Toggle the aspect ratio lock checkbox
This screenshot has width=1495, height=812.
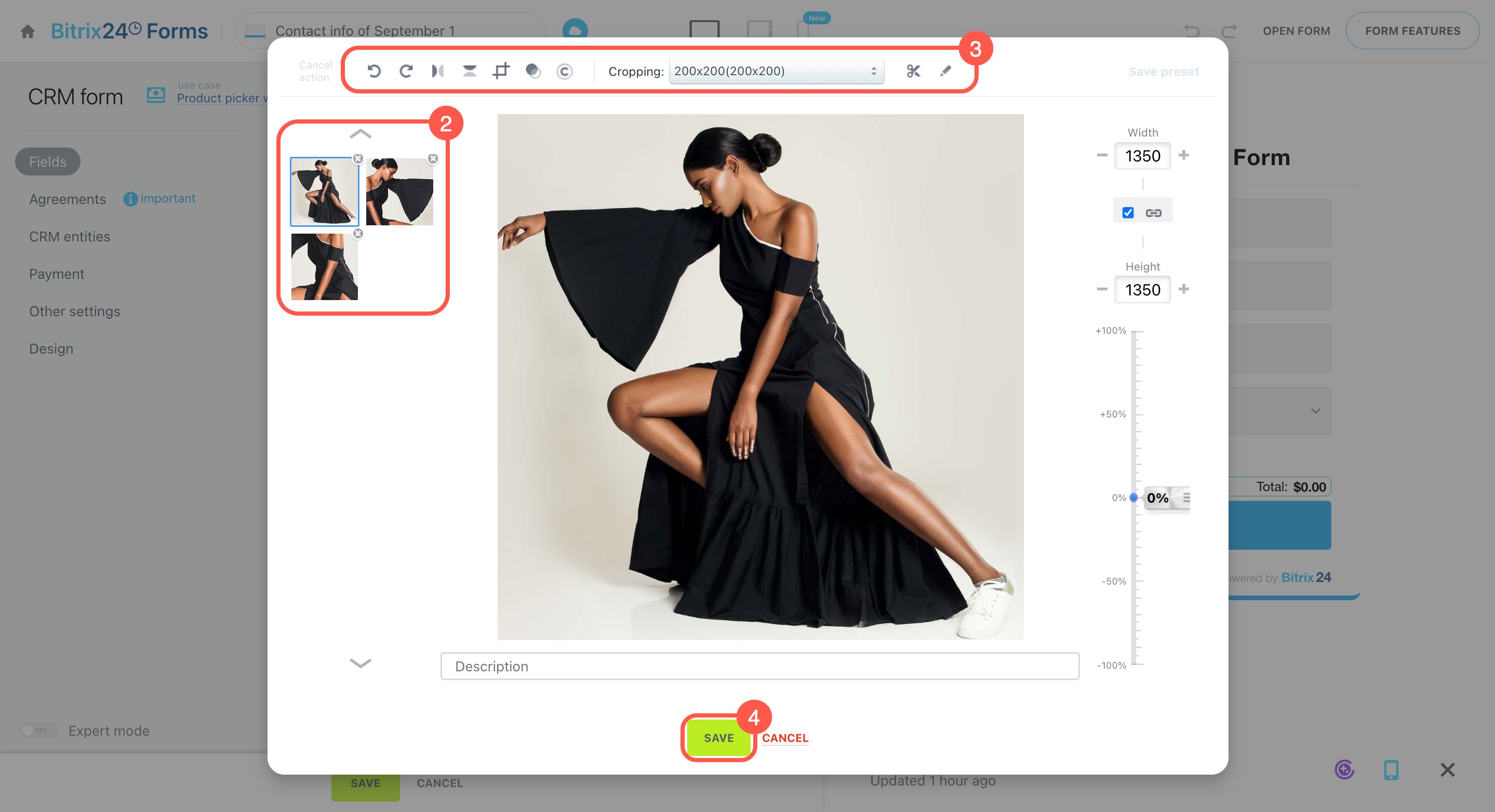point(1128,213)
